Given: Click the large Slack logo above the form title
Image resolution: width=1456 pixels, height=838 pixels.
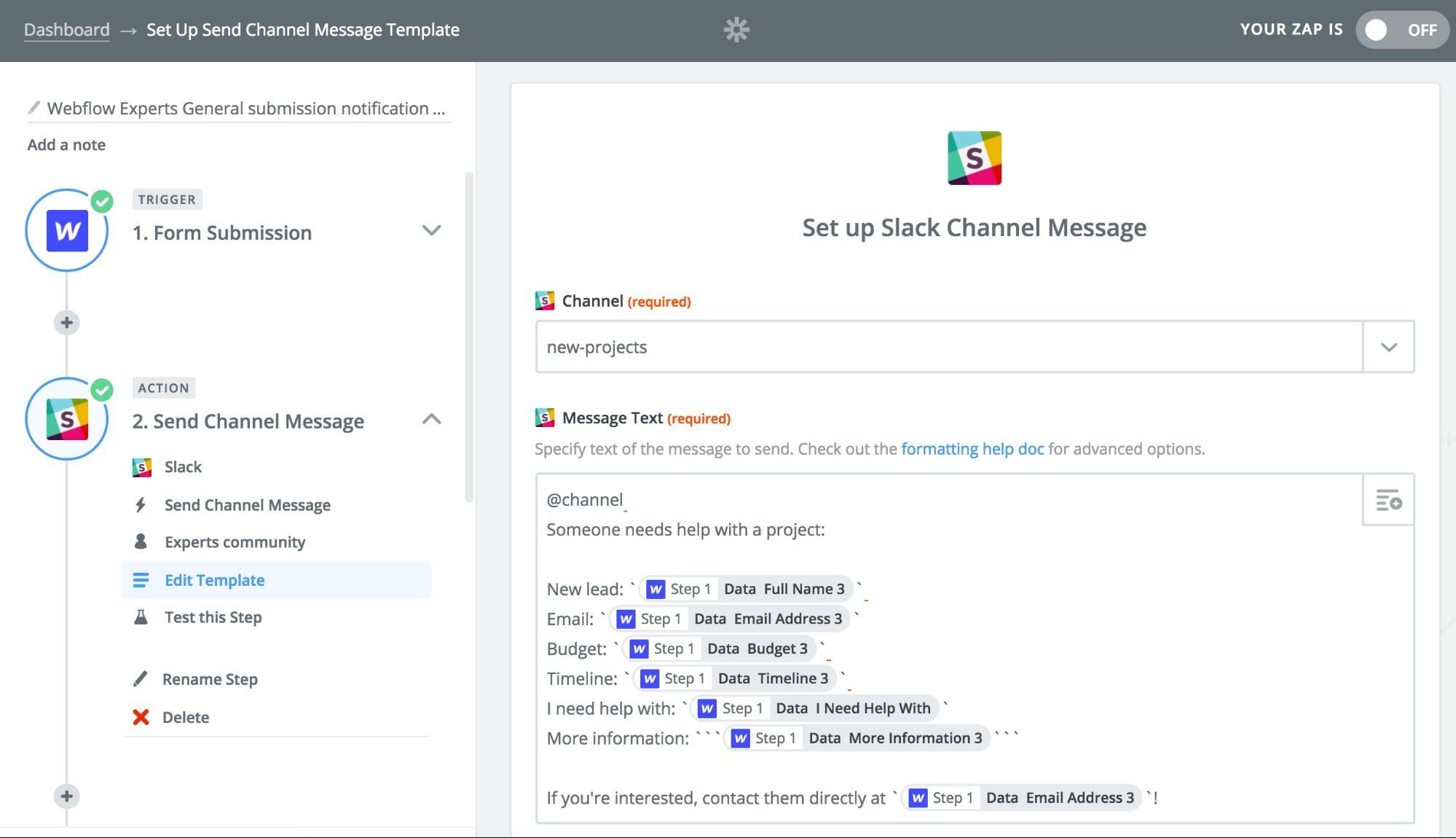Looking at the screenshot, I should [975, 158].
